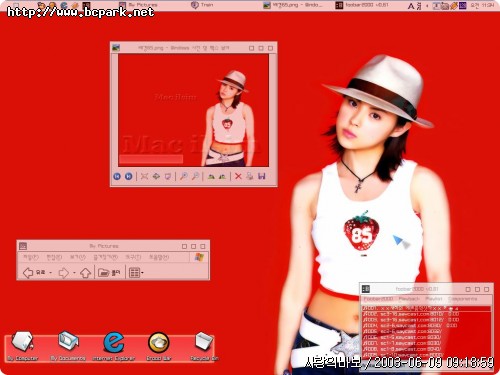The image size is (500, 375).
Task: Switch to Train taskbar button
Action: 202,5
